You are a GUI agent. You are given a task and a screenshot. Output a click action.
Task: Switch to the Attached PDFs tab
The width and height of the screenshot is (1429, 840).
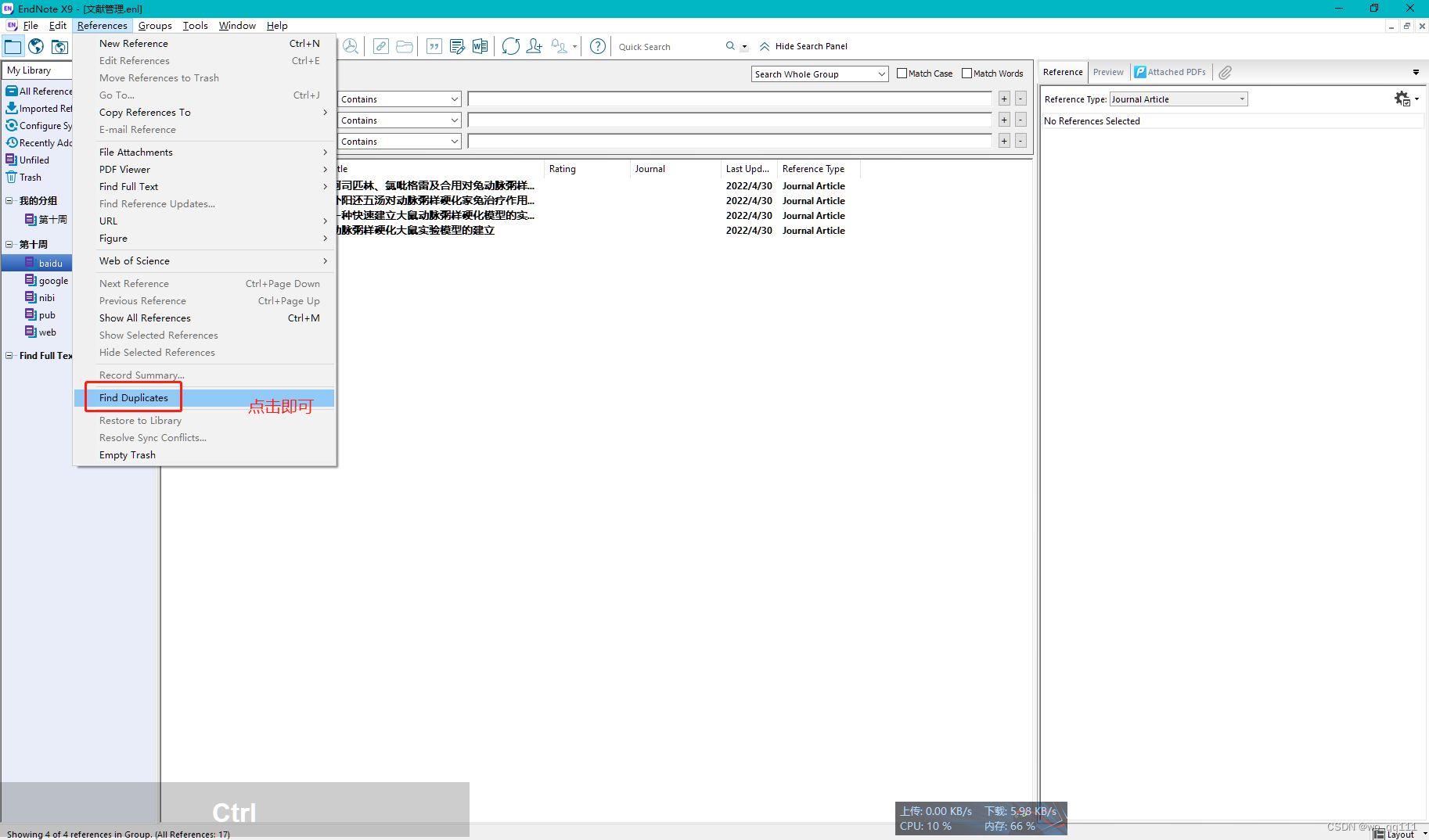[x=1171, y=72]
